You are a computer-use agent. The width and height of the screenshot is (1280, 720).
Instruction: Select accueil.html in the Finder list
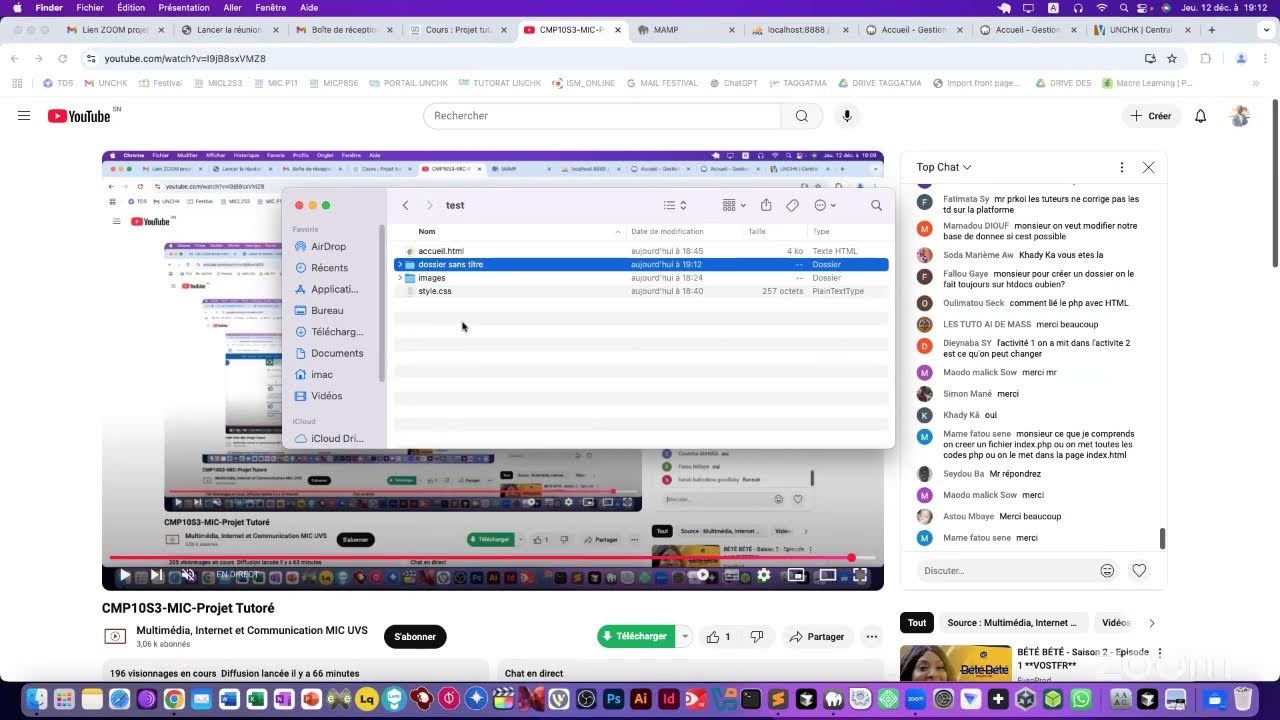pos(641,251)
